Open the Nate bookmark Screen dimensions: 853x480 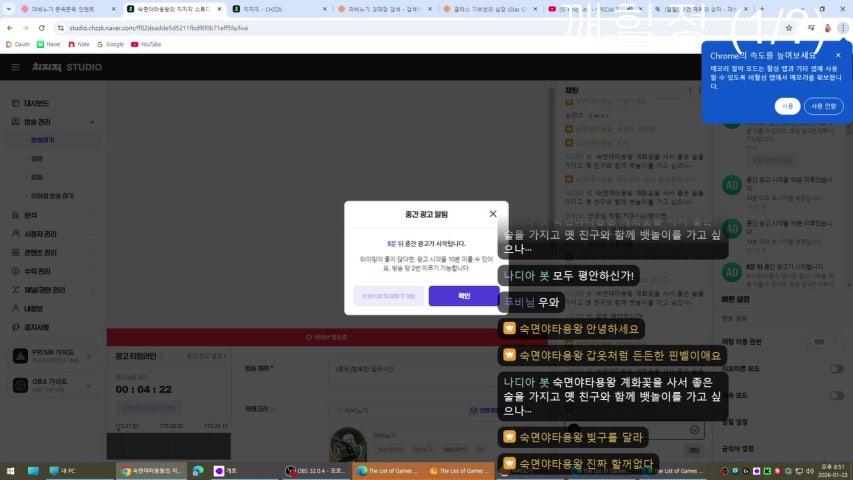point(78,44)
